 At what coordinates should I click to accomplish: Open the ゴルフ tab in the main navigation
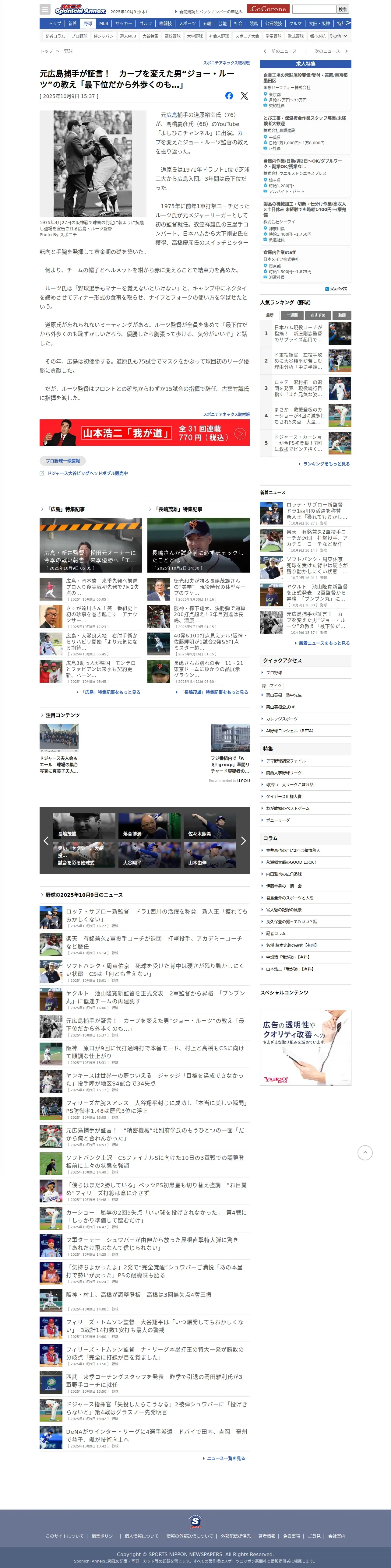click(146, 24)
